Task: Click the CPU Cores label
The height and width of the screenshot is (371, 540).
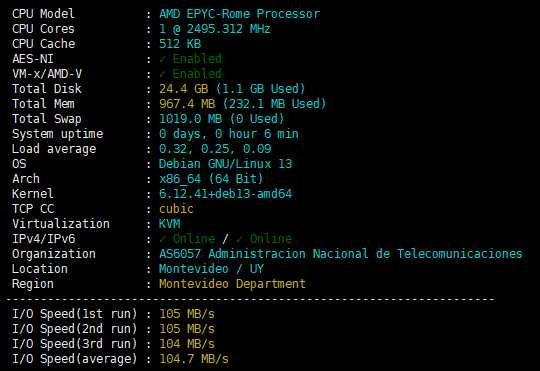Action: pos(43,29)
